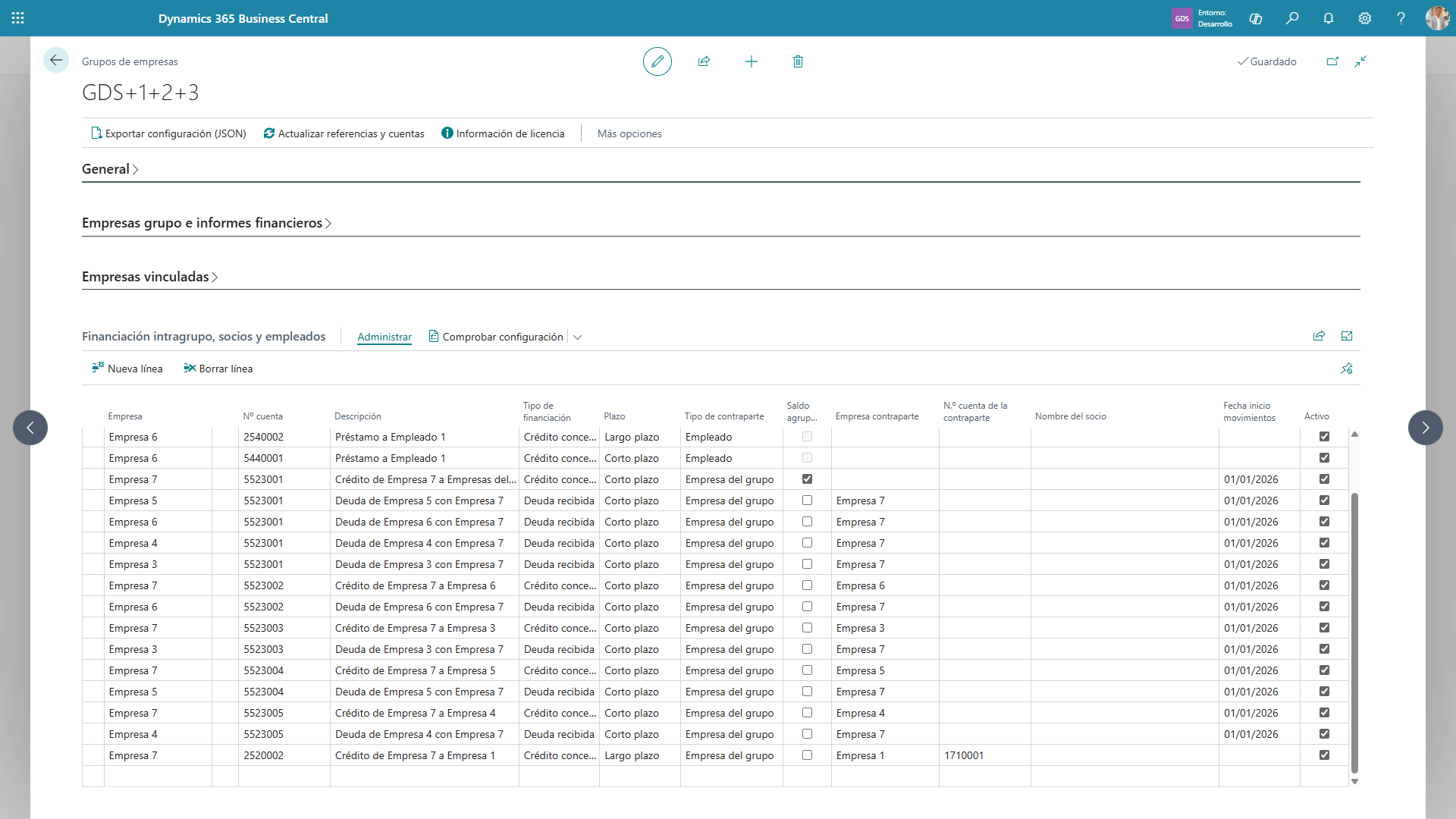
Task: Open Nº cuenta column header menu
Action: tap(263, 416)
